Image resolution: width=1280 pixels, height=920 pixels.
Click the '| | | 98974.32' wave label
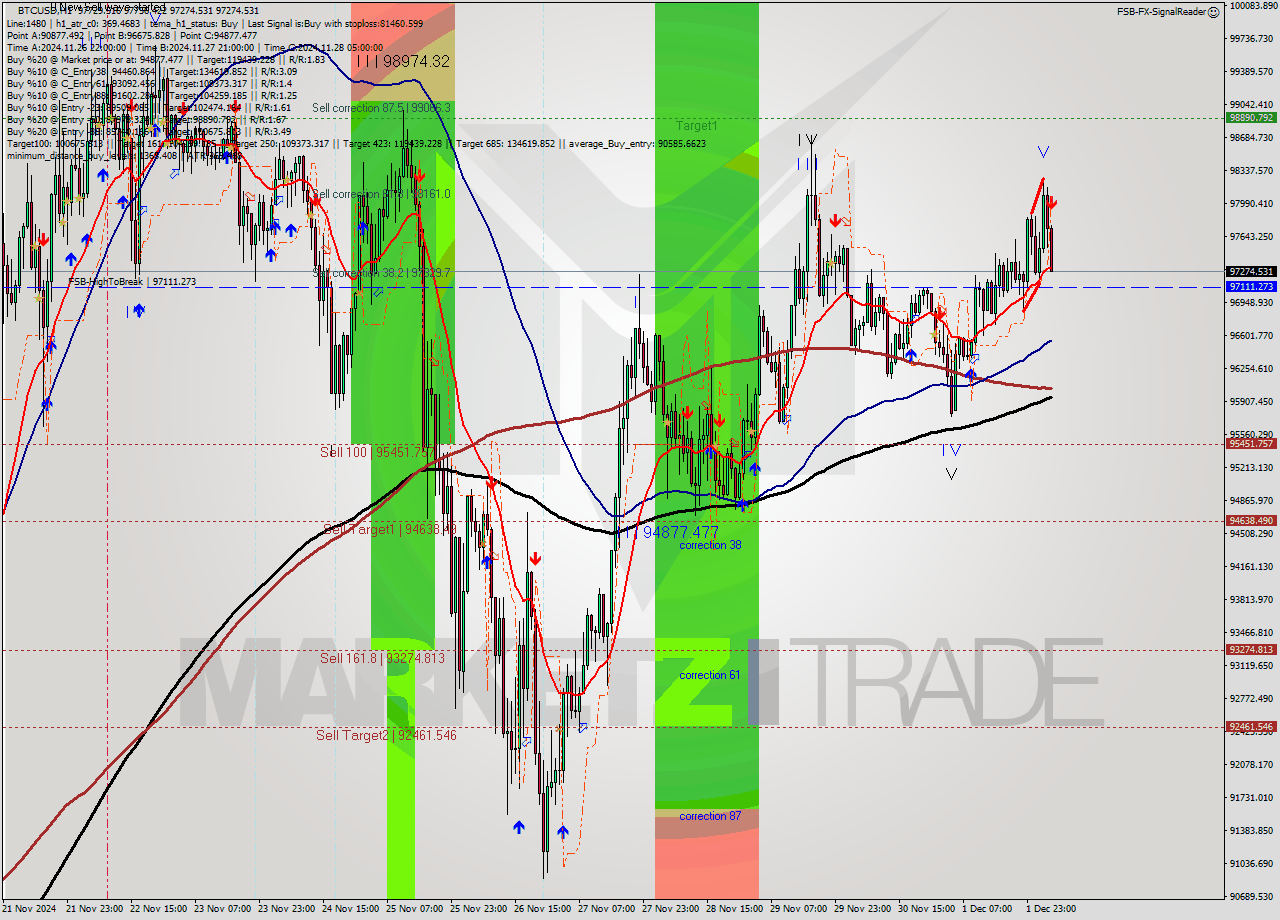click(403, 61)
